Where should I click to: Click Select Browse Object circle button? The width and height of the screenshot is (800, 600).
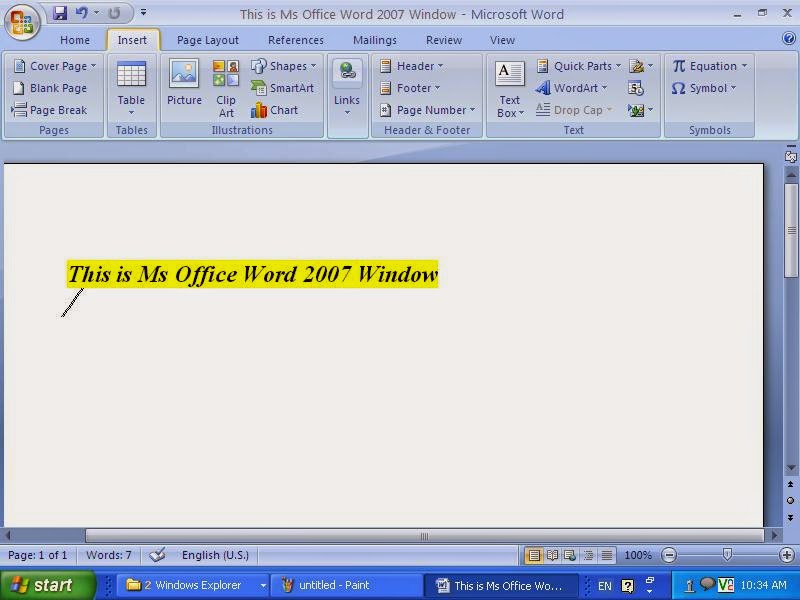coord(790,501)
